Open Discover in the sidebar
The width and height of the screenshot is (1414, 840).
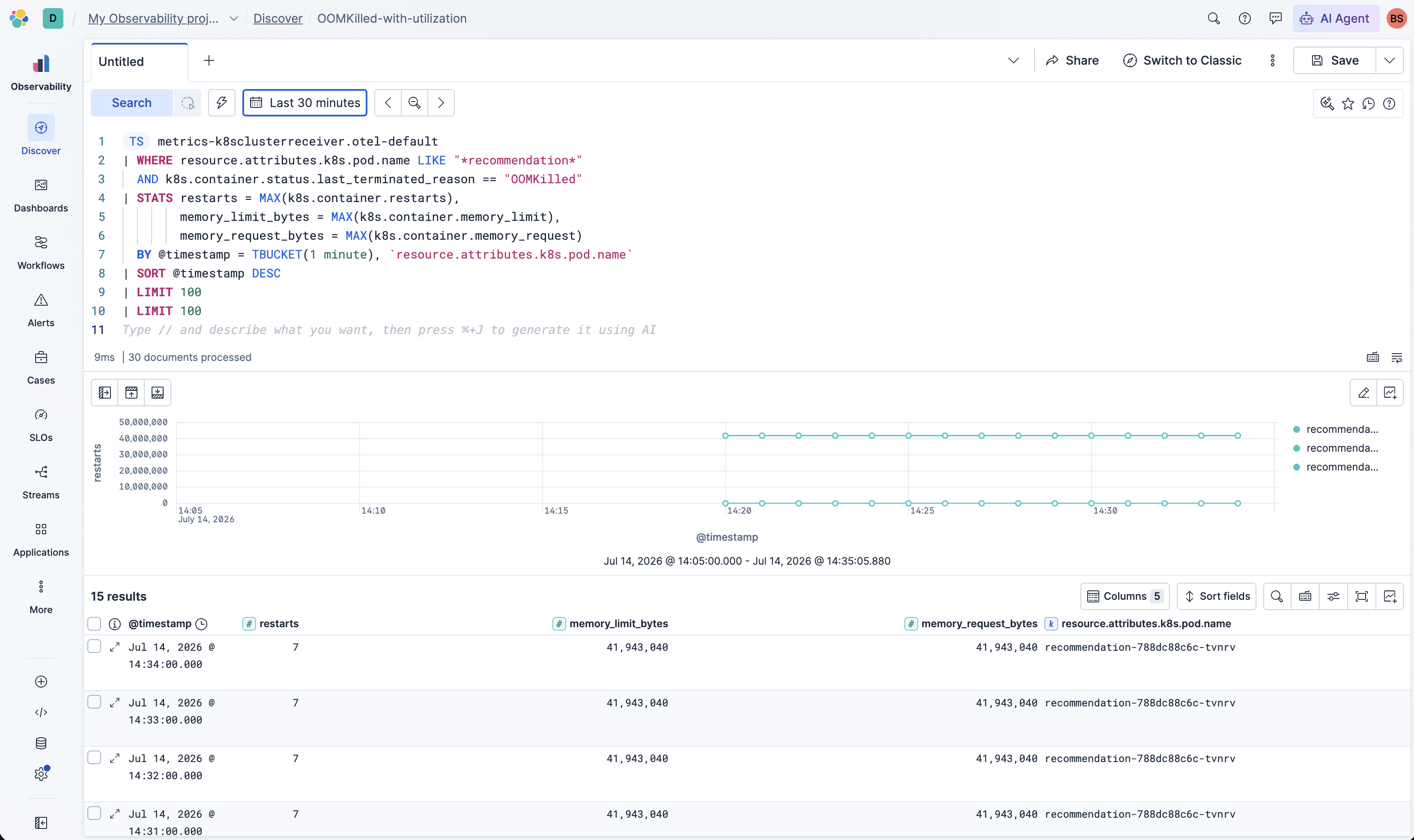41,136
